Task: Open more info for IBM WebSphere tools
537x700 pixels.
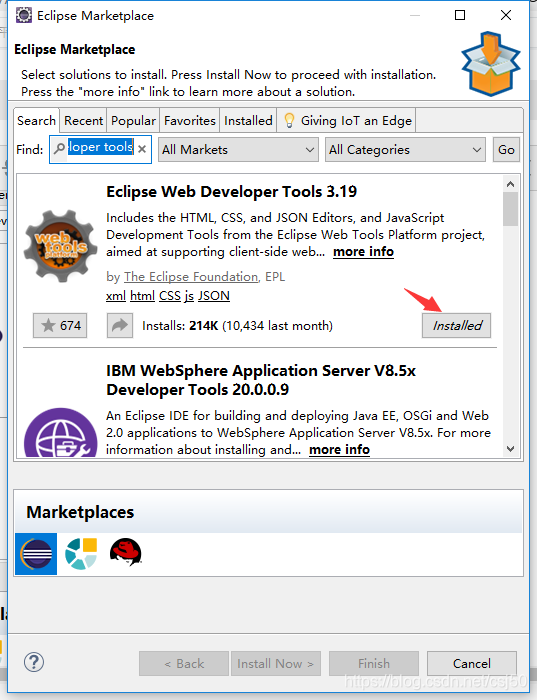Action: 339,450
